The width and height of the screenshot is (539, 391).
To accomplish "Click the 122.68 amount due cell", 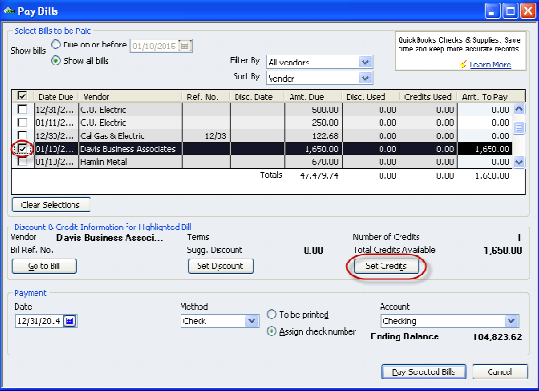I will click(x=313, y=136).
